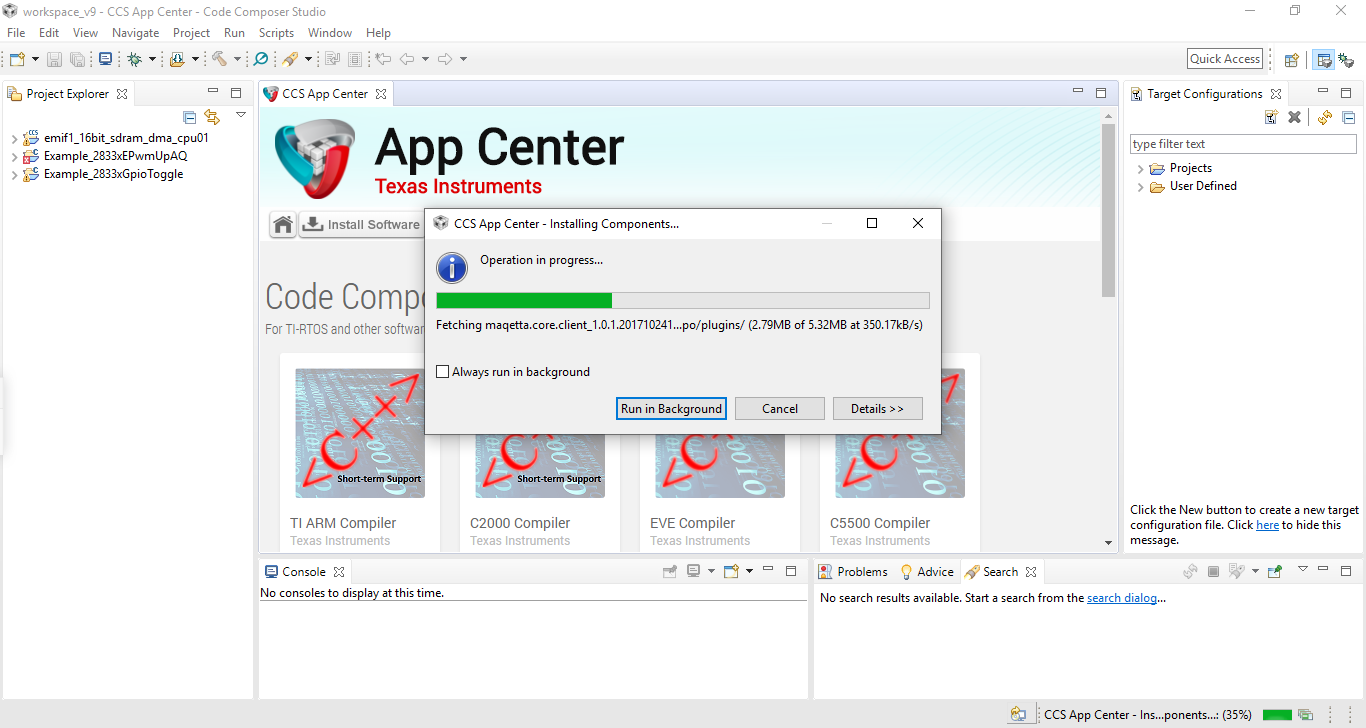
Task: Click the Quick Access field
Action: tap(1225, 59)
